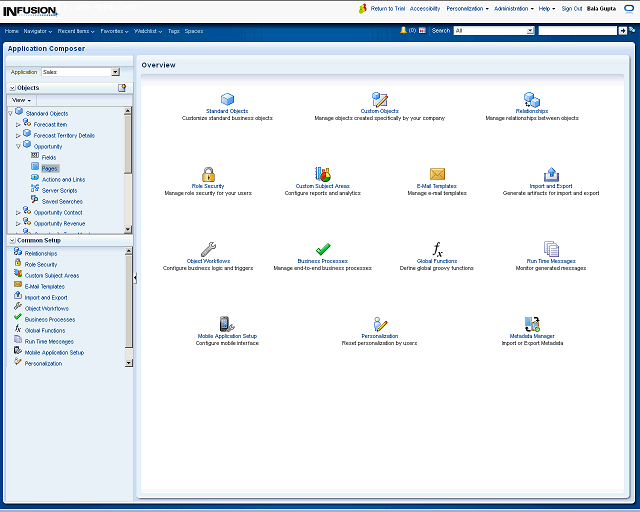The image size is (640, 512).
Task: Collapse the Objects panel section
Action: tap(12, 88)
